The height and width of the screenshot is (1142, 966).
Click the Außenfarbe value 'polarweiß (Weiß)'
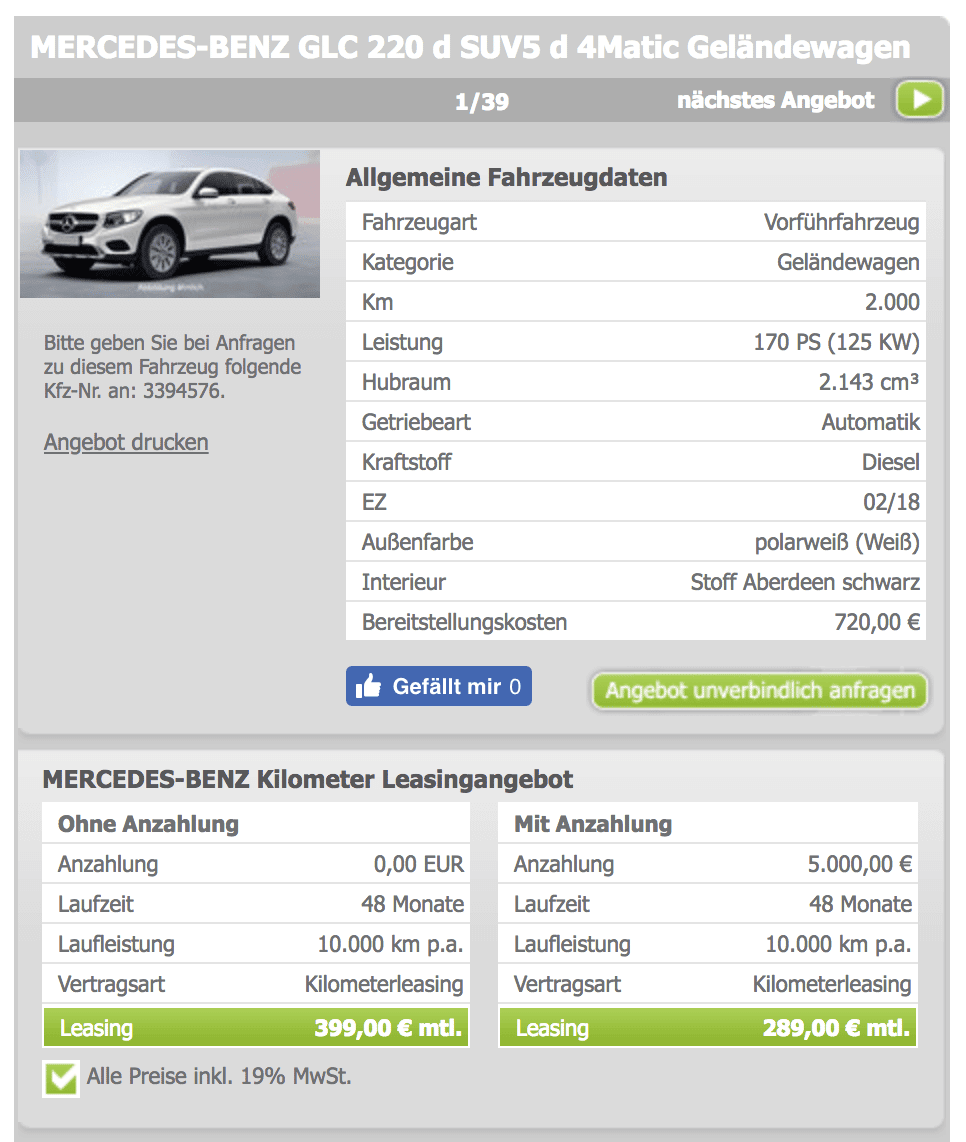click(x=837, y=543)
